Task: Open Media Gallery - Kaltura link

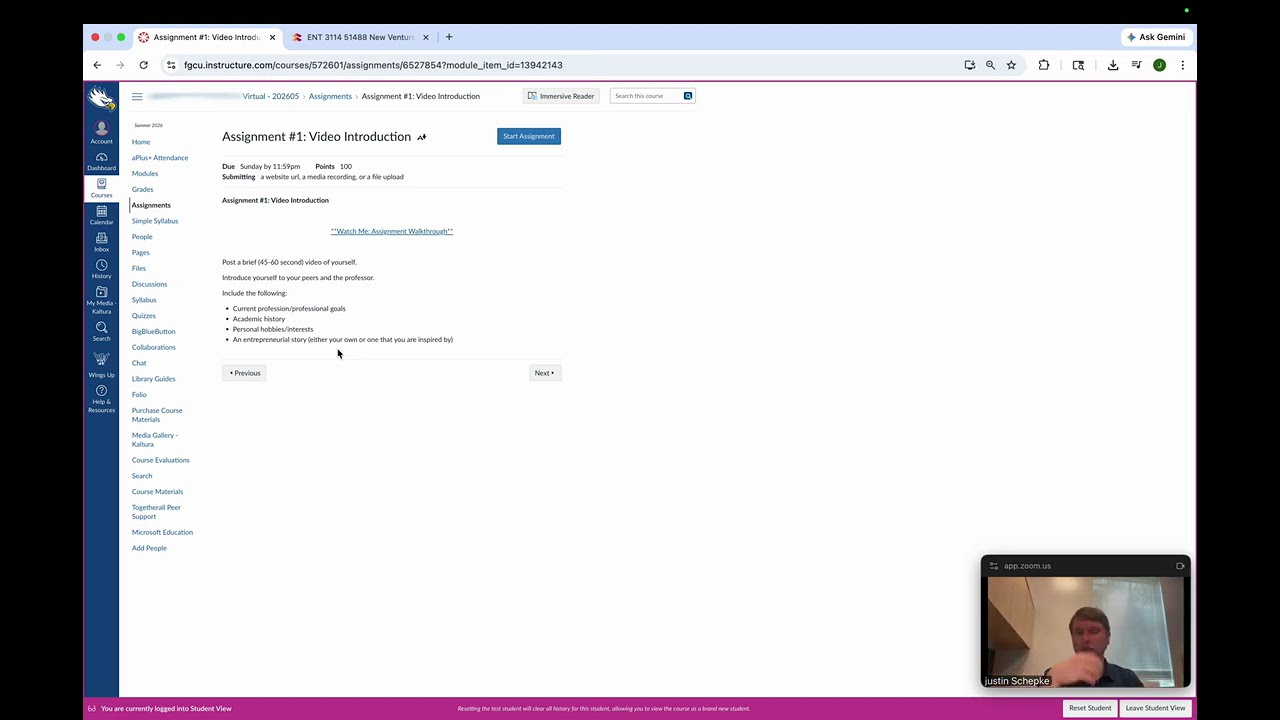Action: 155,440
